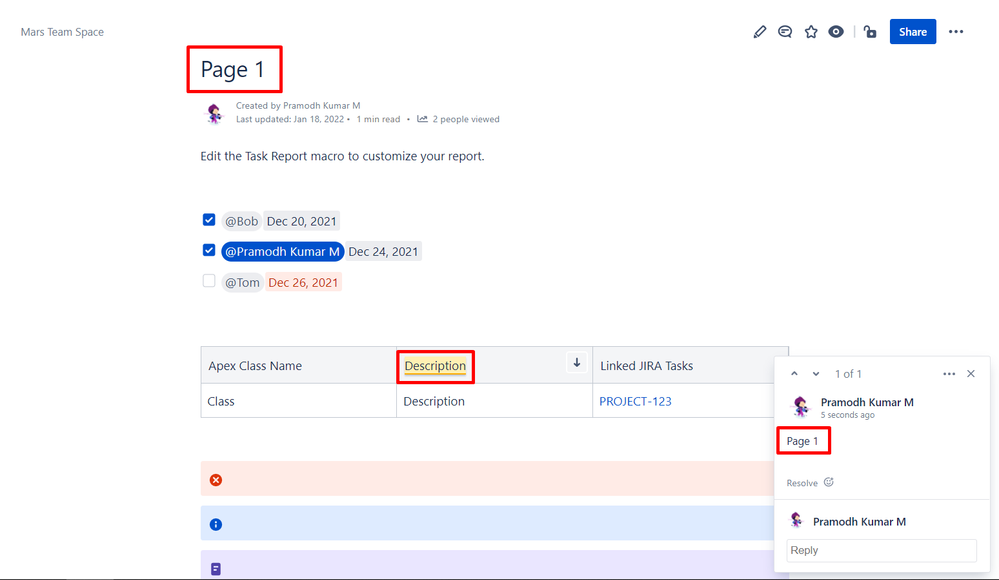Viewport: 999px width, 580px height.
Task: Open the 2 people viewed analytics
Action: [x=466, y=119]
